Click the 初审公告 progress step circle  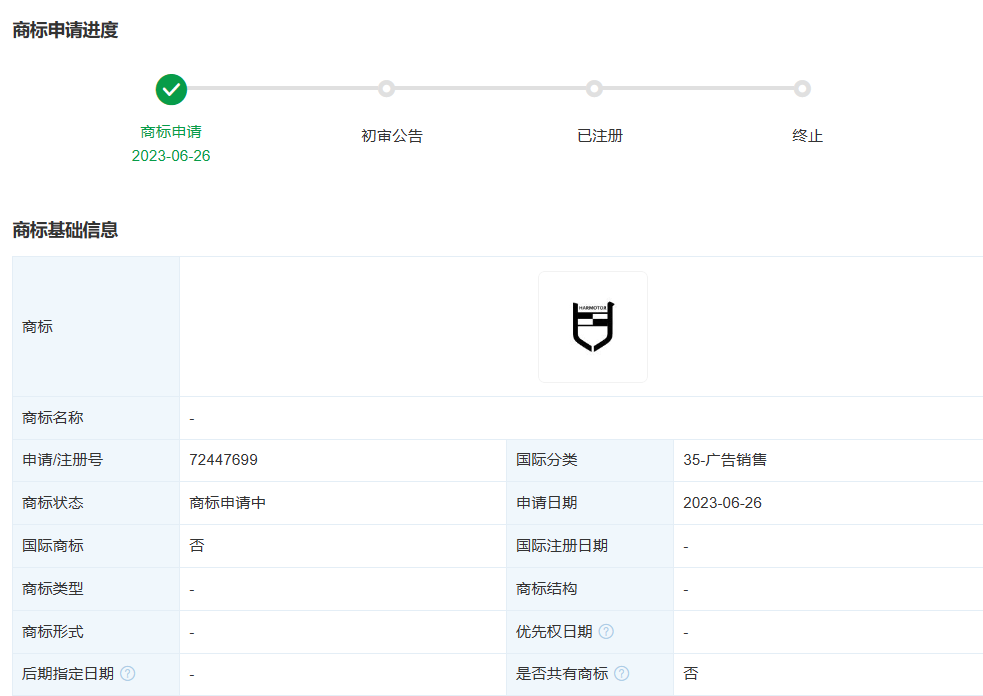click(386, 88)
